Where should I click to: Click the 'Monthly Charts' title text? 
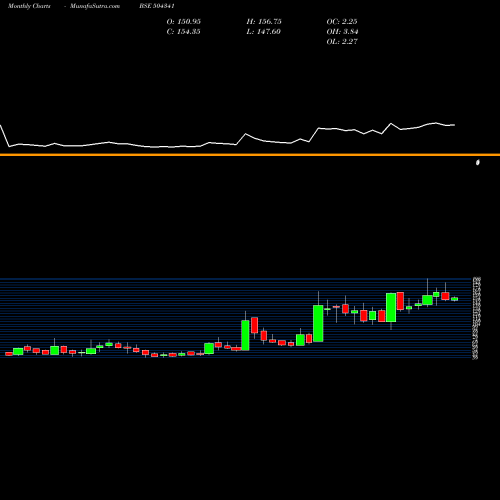29,6
